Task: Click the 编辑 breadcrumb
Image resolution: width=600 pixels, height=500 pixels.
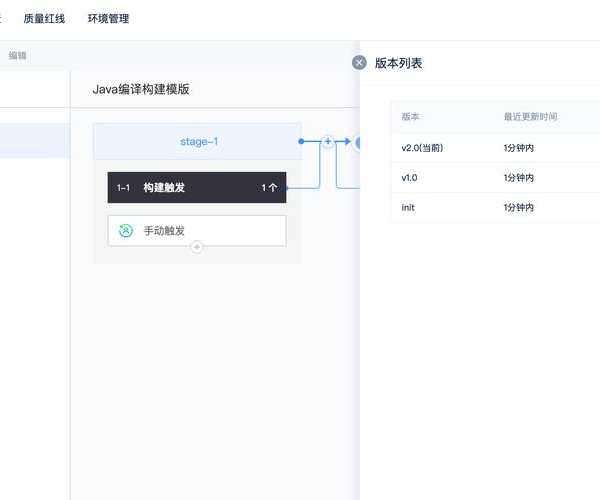Action: click(x=18, y=56)
